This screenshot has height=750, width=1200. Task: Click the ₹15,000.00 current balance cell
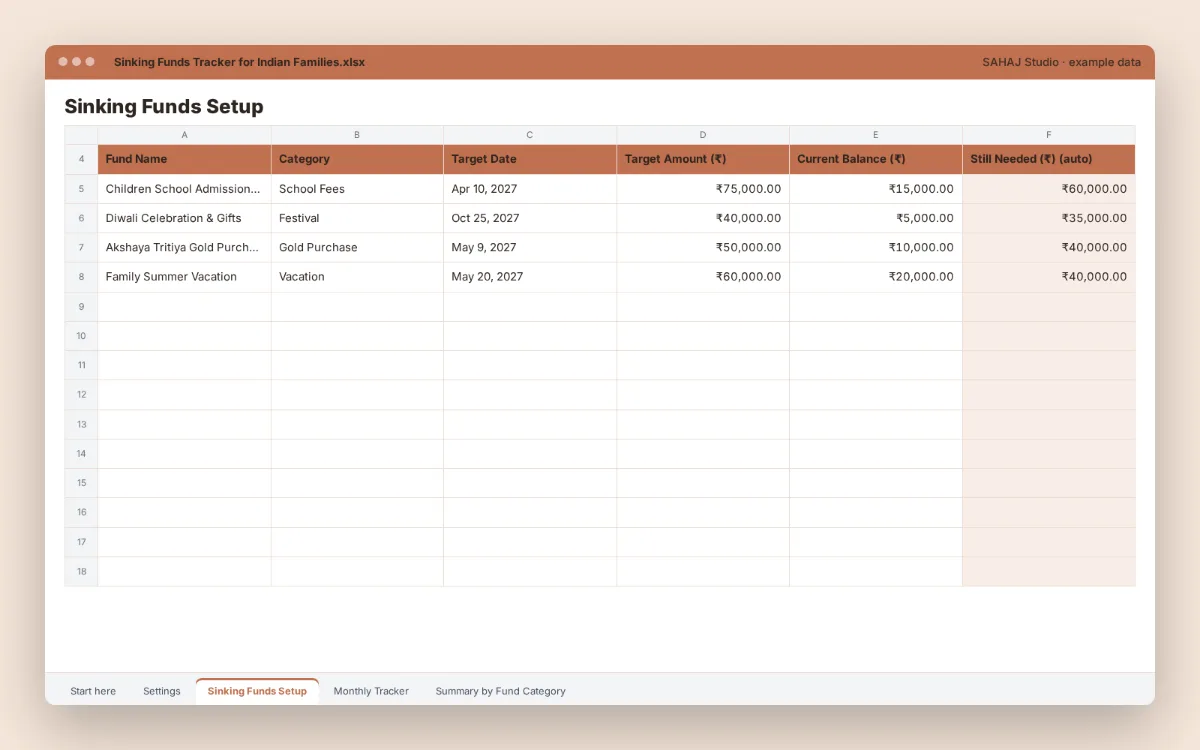point(876,189)
